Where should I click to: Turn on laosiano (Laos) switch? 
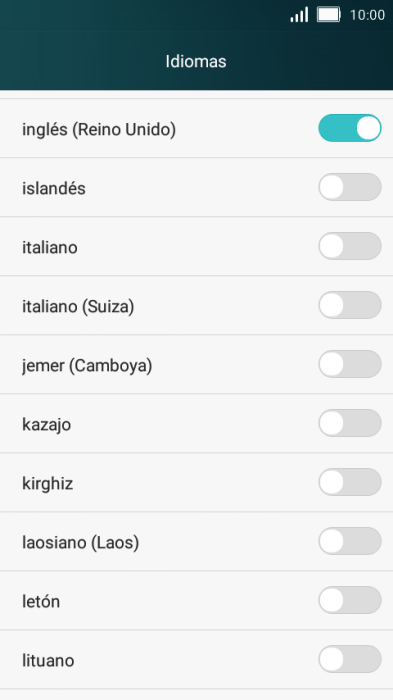coord(350,541)
